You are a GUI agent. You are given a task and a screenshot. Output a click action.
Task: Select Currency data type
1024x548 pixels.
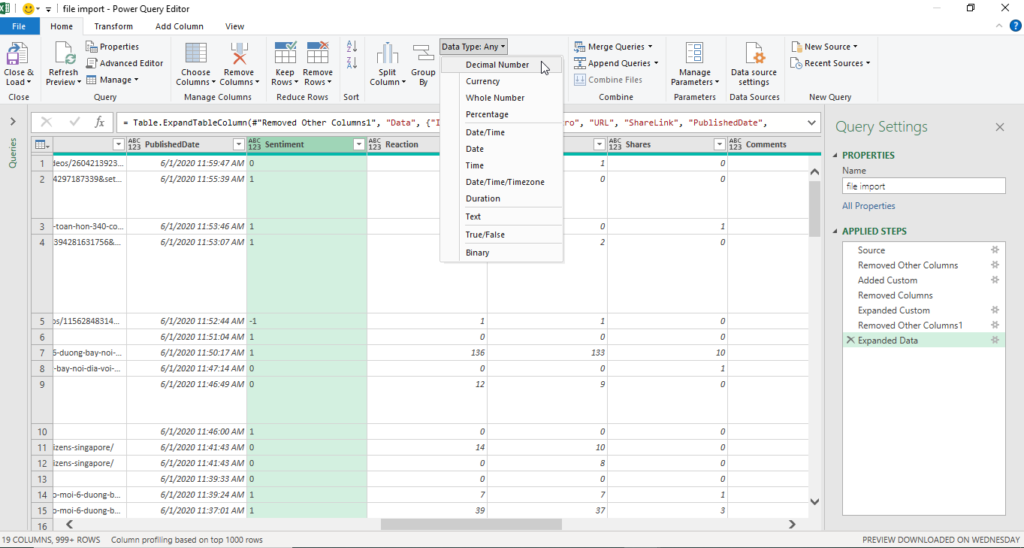(502, 81)
